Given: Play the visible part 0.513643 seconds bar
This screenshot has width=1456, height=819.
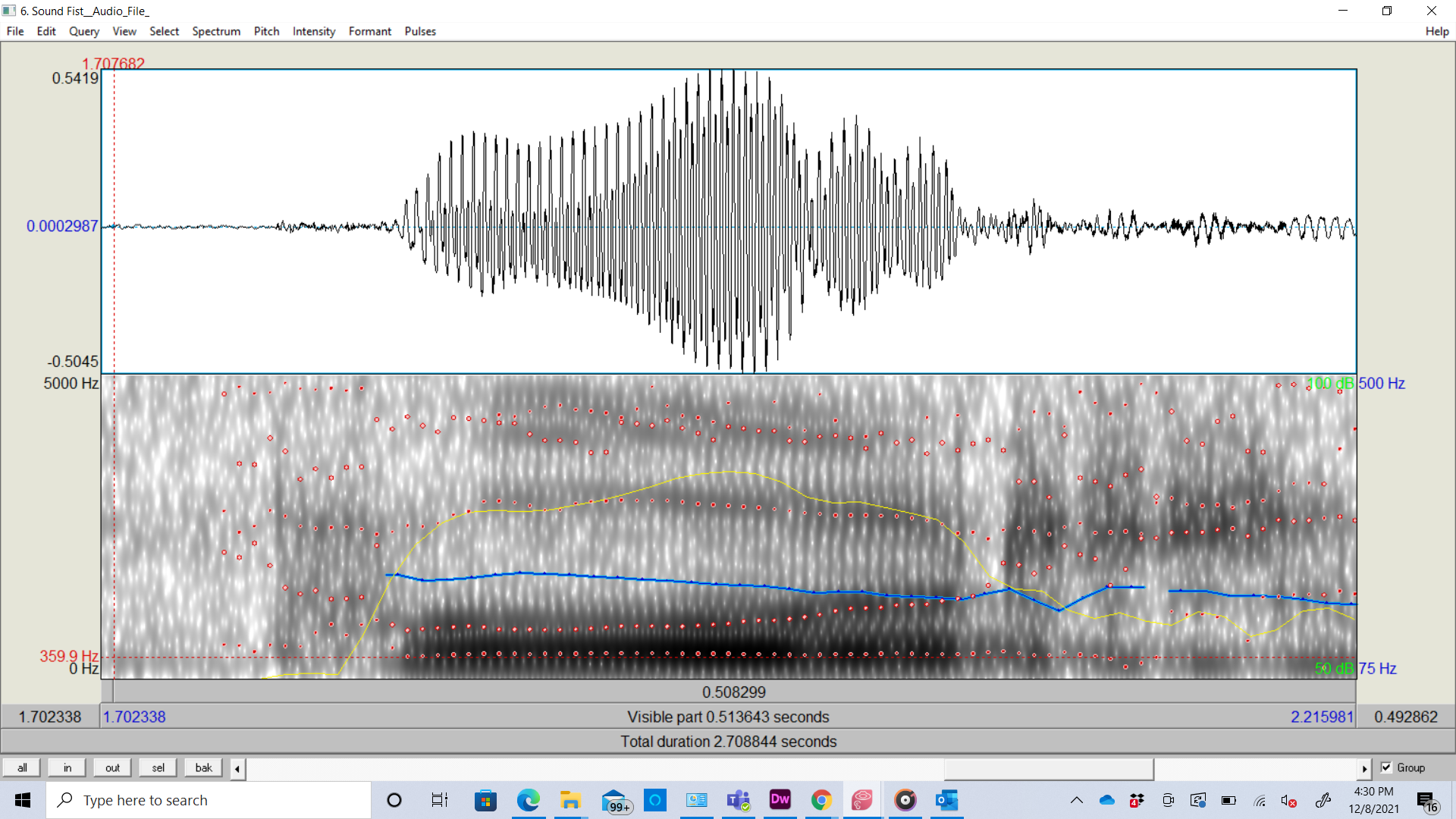Looking at the screenshot, I should (728, 717).
